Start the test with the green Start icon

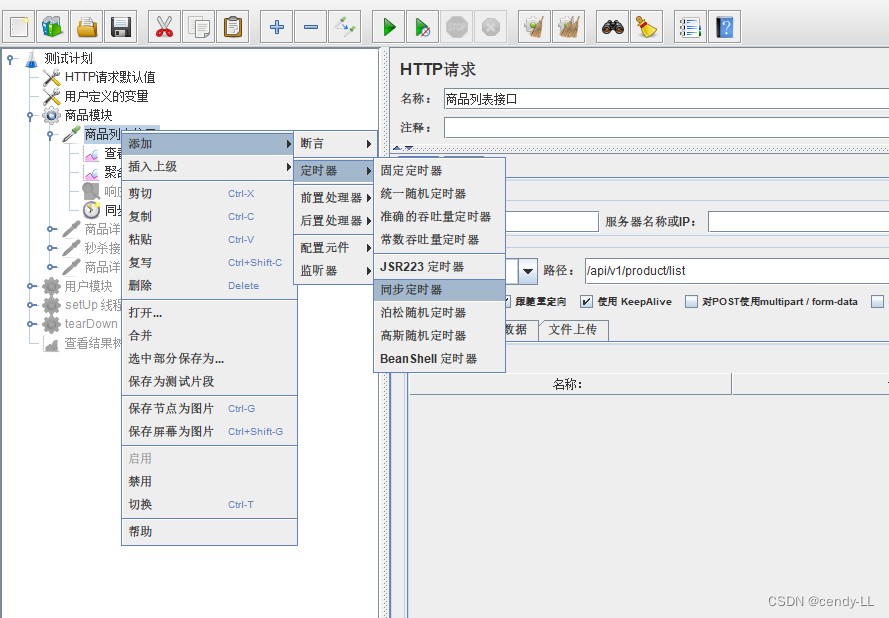pos(388,26)
